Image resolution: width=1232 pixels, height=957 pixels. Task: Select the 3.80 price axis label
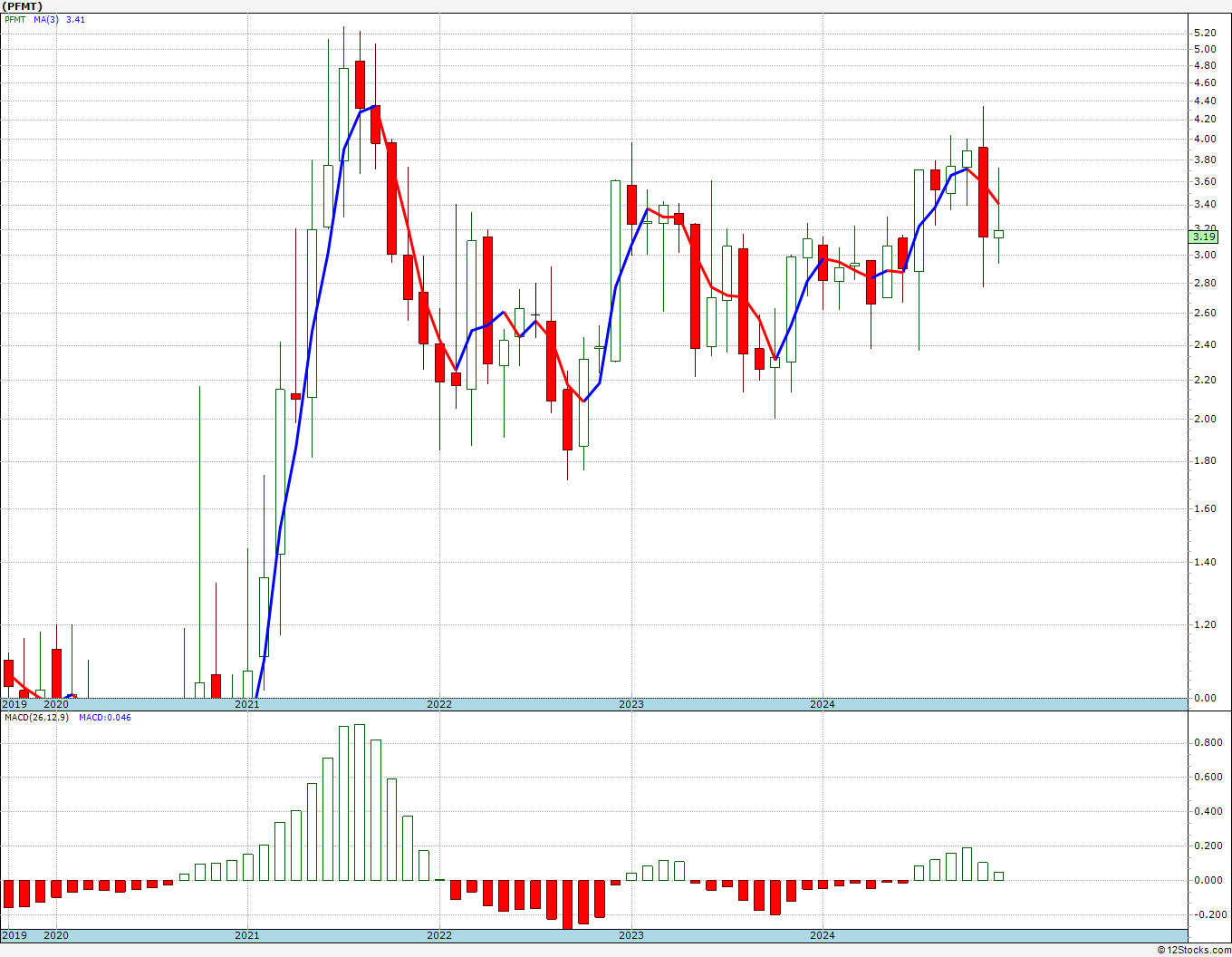point(1205,159)
